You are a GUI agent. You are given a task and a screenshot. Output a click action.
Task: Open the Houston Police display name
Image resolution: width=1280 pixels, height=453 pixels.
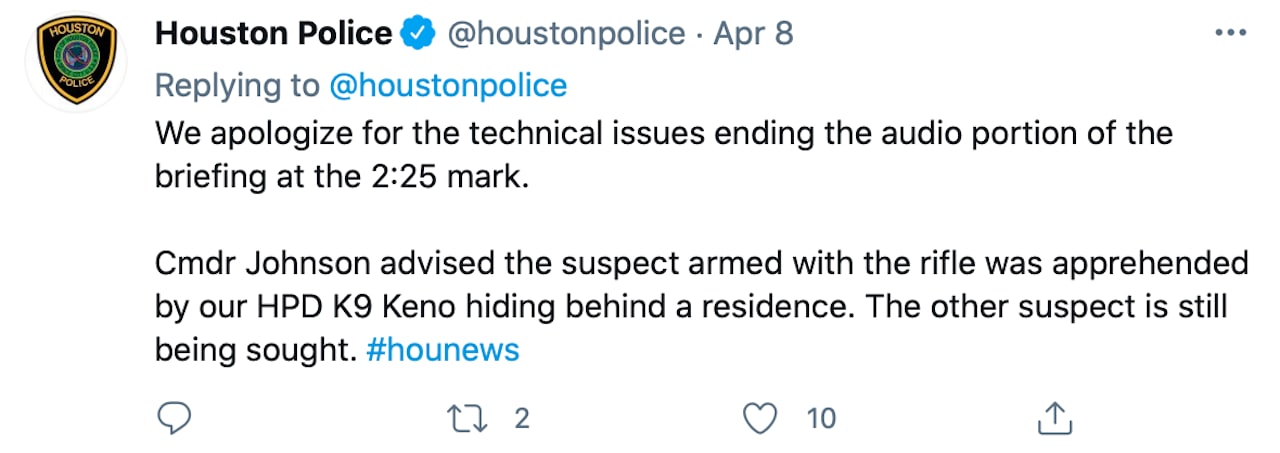pos(273,34)
